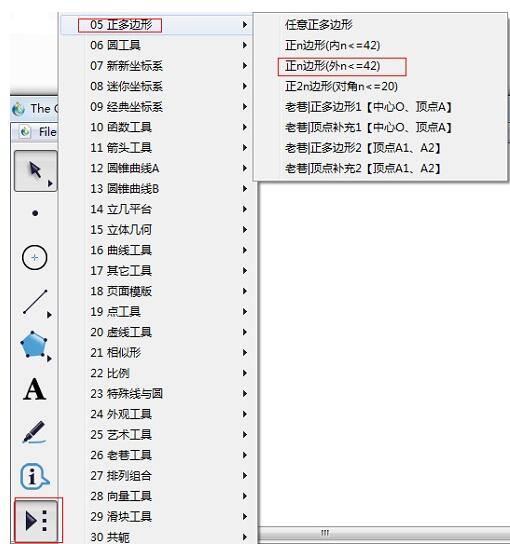Select the Compass circle tool
The image size is (510, 544).
coord(35,257)
